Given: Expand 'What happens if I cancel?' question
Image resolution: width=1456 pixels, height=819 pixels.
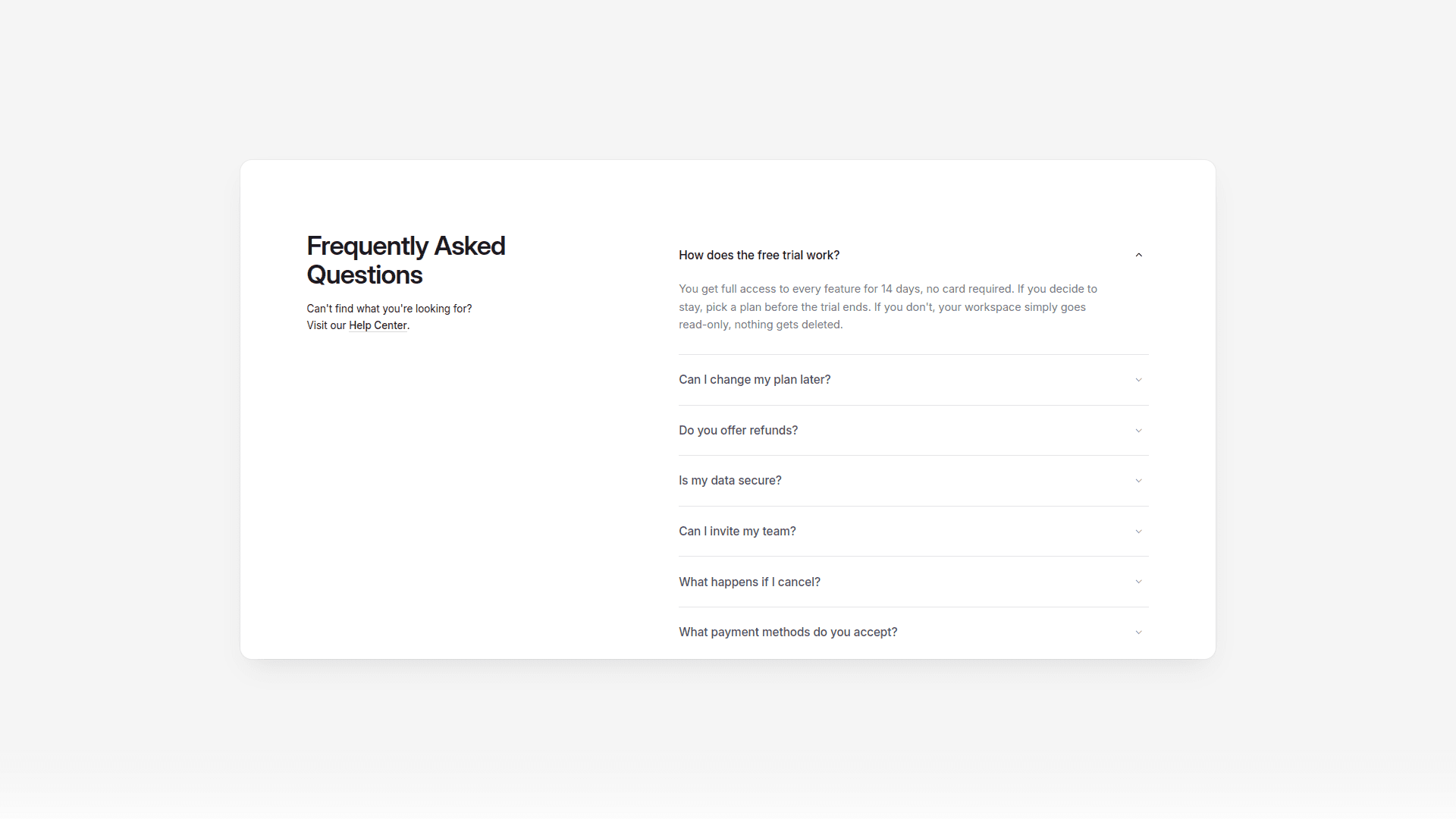Looking at the screenshot, I should [913, 582].
